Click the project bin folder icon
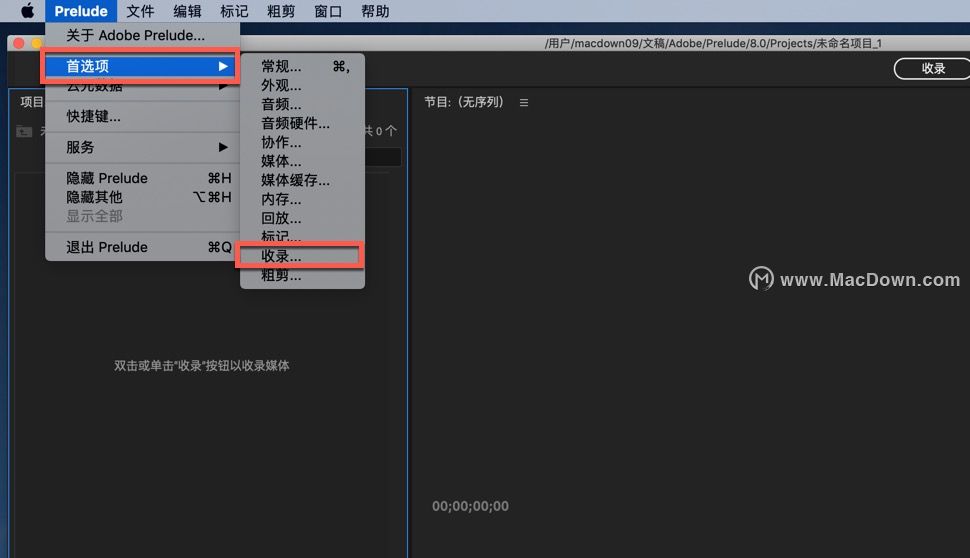 point(24,131)
